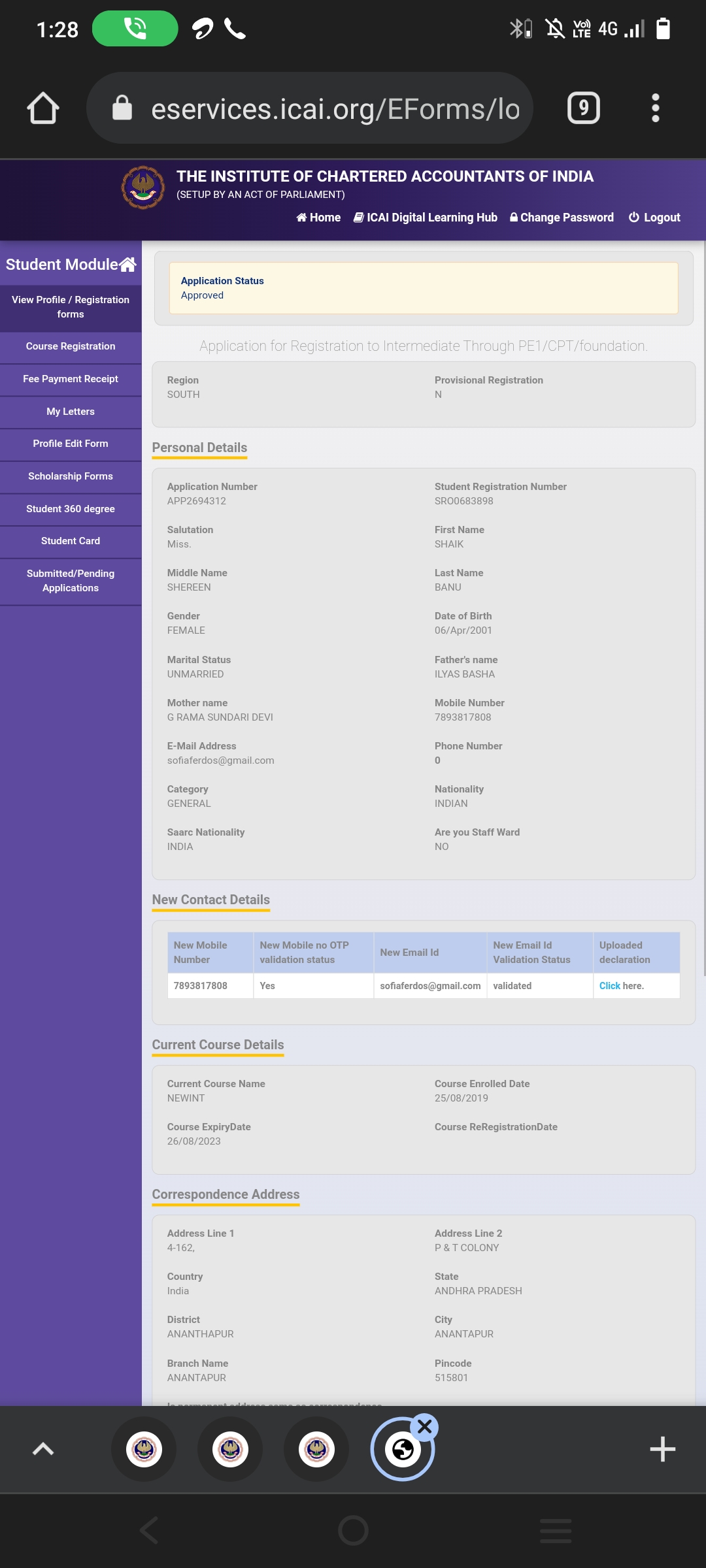The image size is (706, 1568).
Task: Click Change Password in the header
Action: (562, 218)
